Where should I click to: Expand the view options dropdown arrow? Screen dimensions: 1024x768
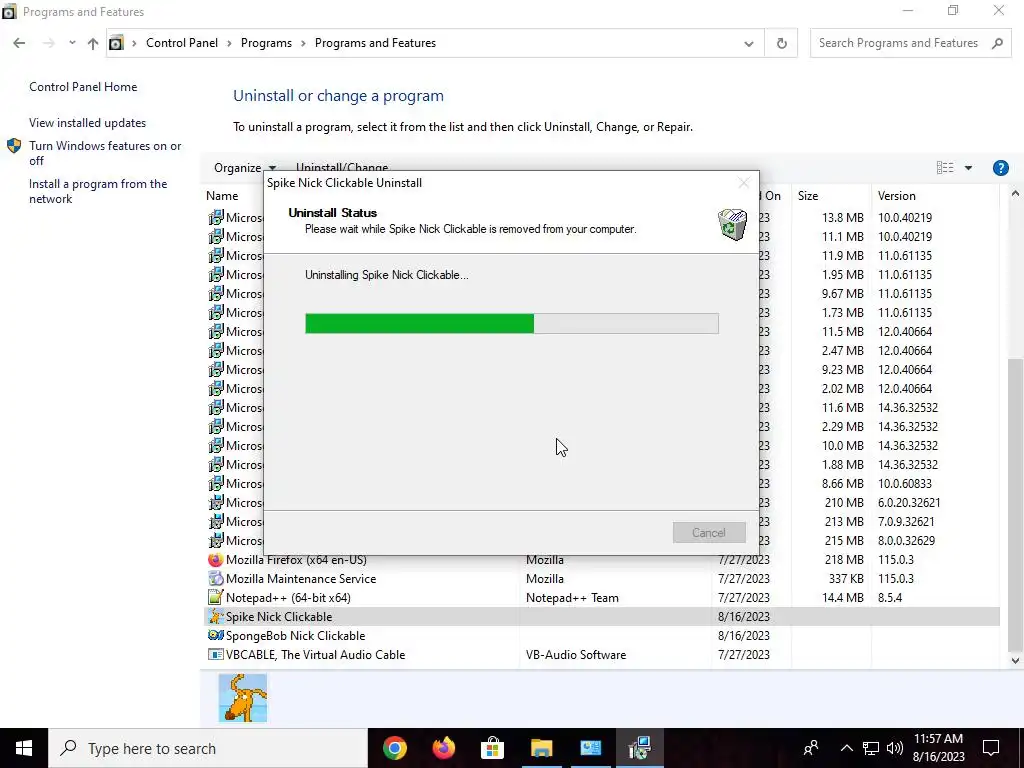click(968, 168)
